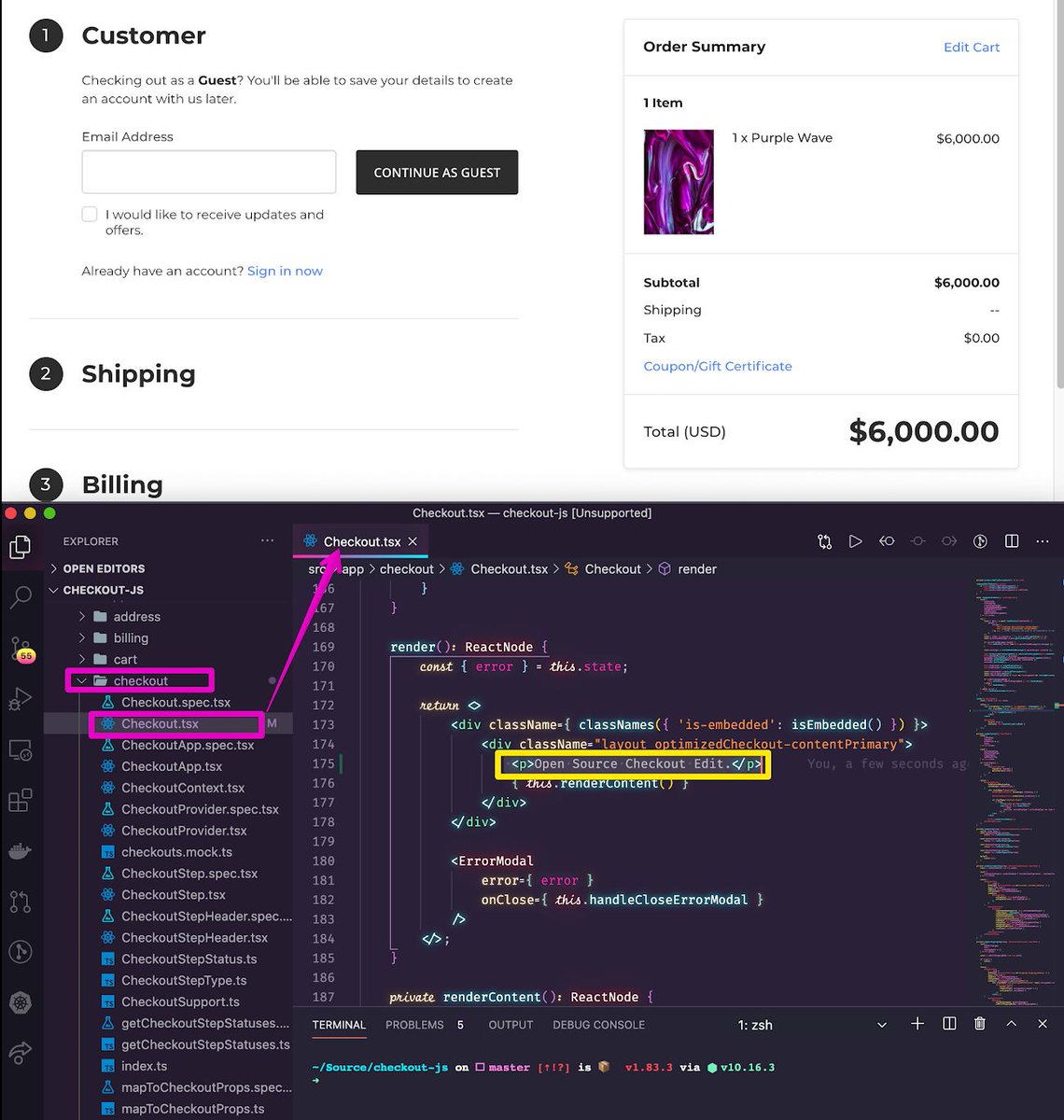1064x1120 pixels.
Task: Collapse the CHECKOUT-JS section
Action: (103, 590)
